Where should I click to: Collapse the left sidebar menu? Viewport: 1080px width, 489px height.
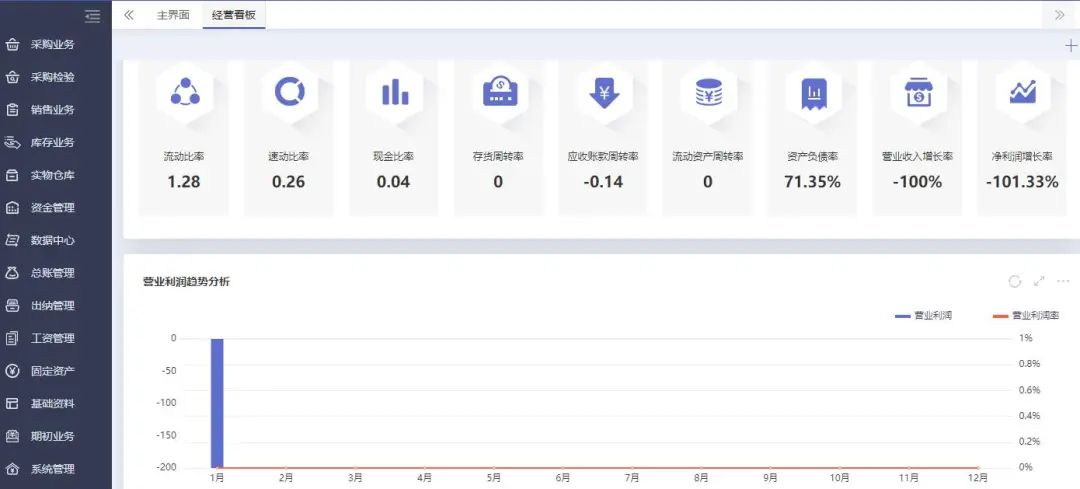click(x=93, y=15)
